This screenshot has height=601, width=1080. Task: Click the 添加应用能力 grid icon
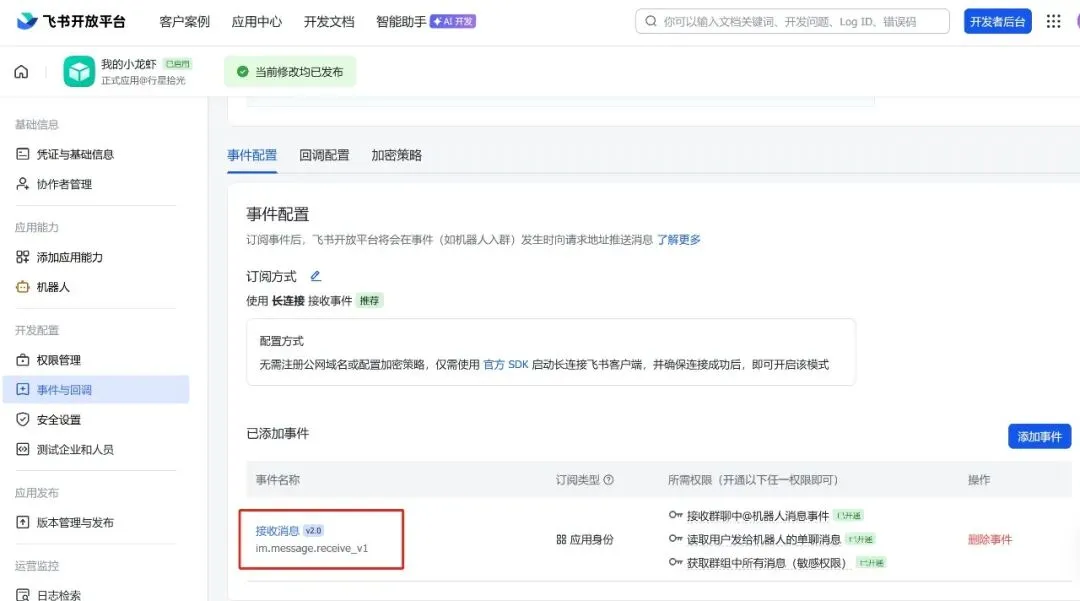[x=23, y=257]
